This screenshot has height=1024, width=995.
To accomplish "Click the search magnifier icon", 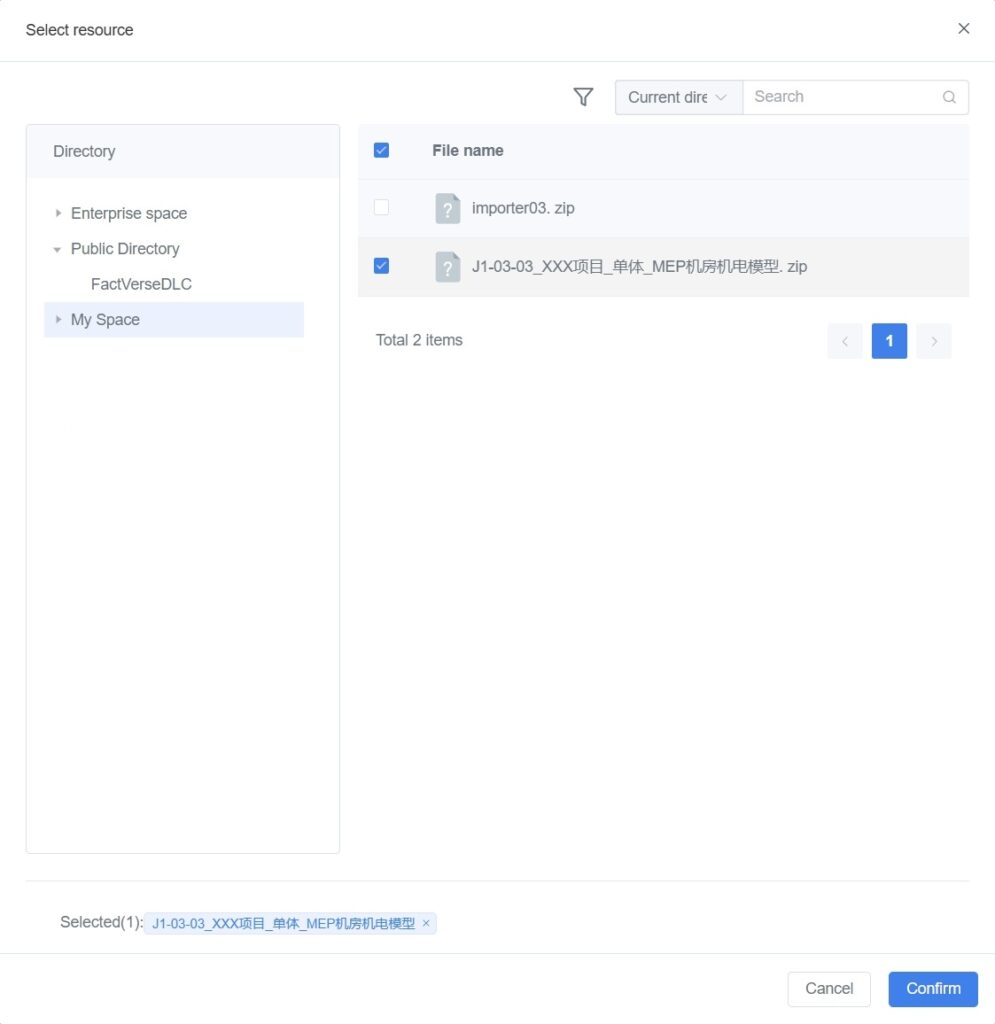I will pyautogui.click(x=948, y=97).
